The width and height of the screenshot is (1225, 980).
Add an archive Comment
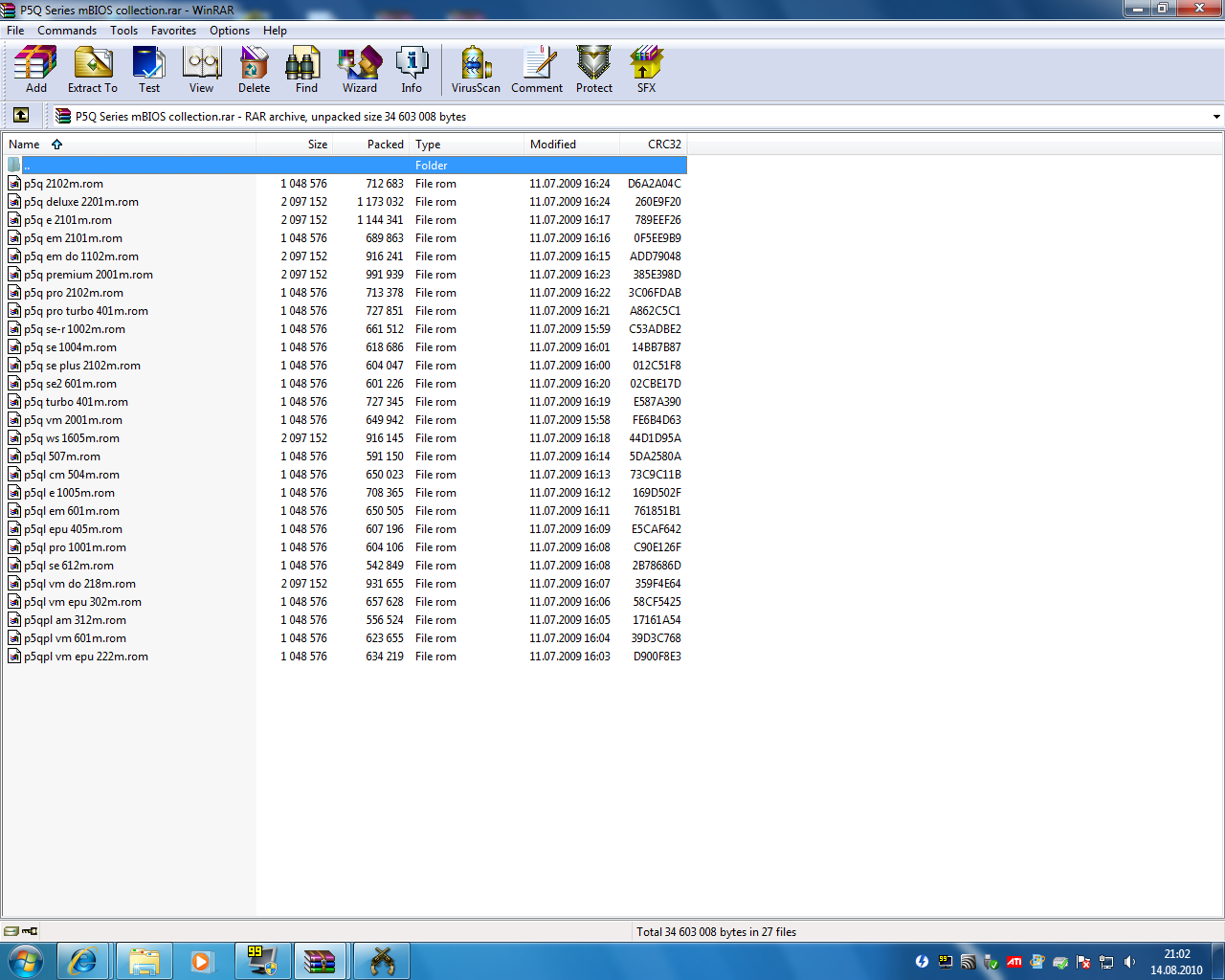(x=537, y=69)
